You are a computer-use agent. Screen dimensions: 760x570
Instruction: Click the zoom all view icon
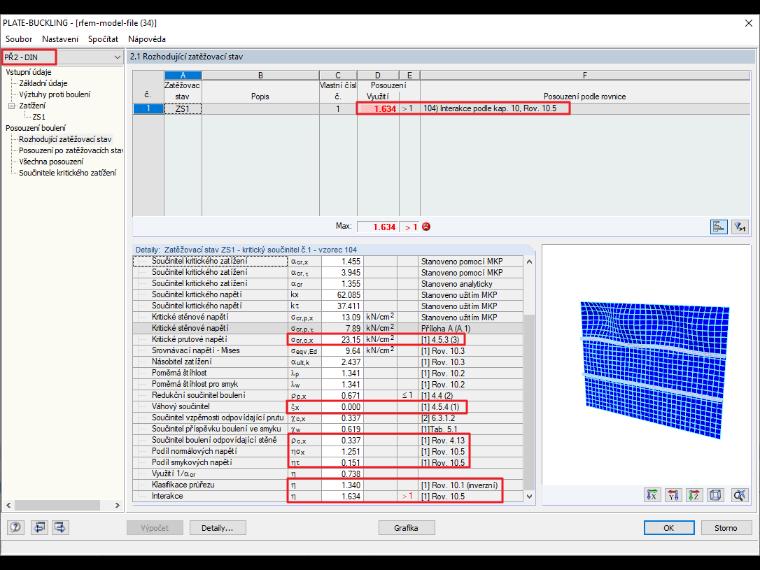[x=740, y=495]
